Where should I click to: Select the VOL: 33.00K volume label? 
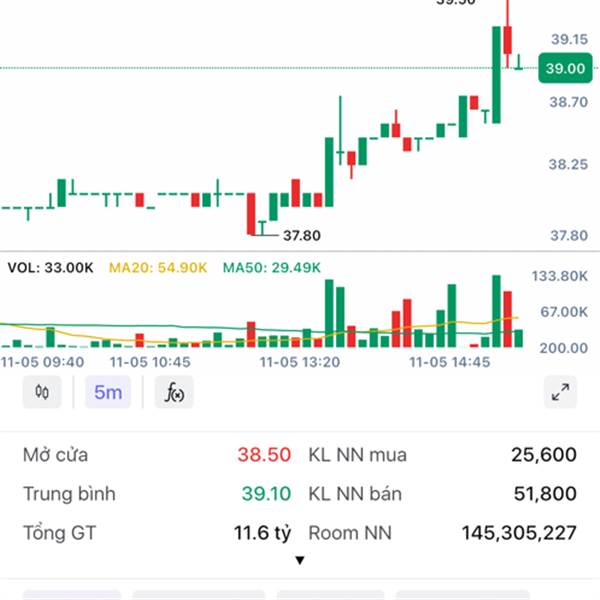point(51,267)
